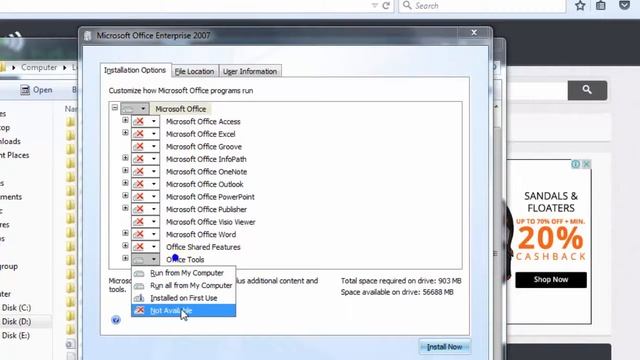Expand the Microsoft Office Excel tree node

point(125,133)
